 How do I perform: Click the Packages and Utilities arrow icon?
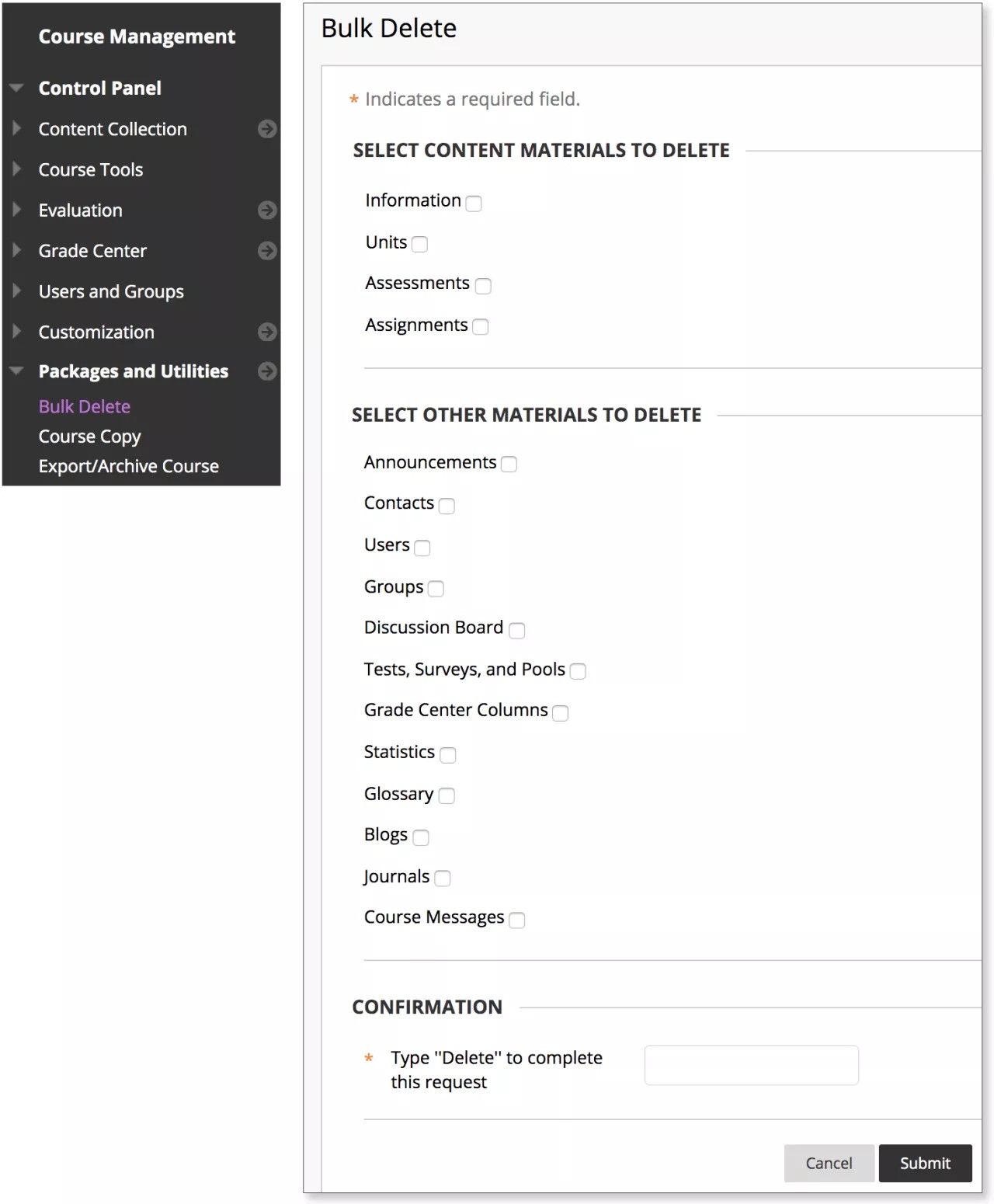click(x=268, y=371)
